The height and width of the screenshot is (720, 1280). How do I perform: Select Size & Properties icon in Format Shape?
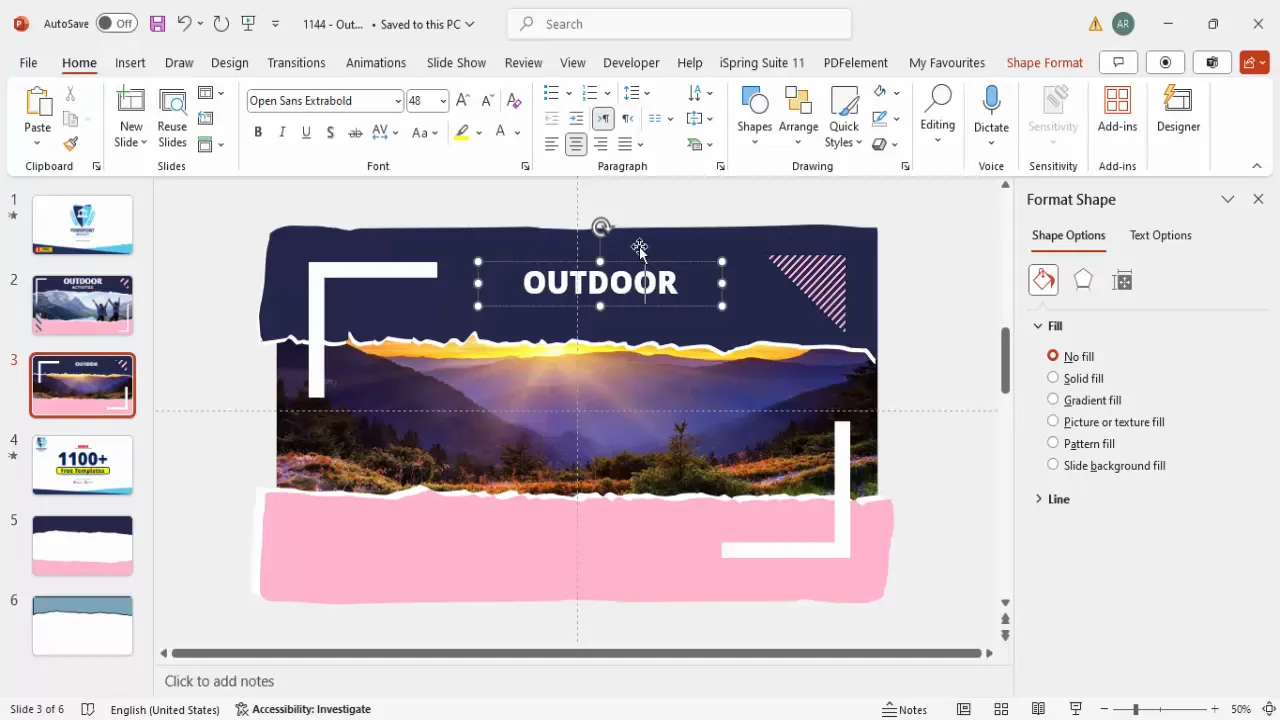(x=1122, y=280)
